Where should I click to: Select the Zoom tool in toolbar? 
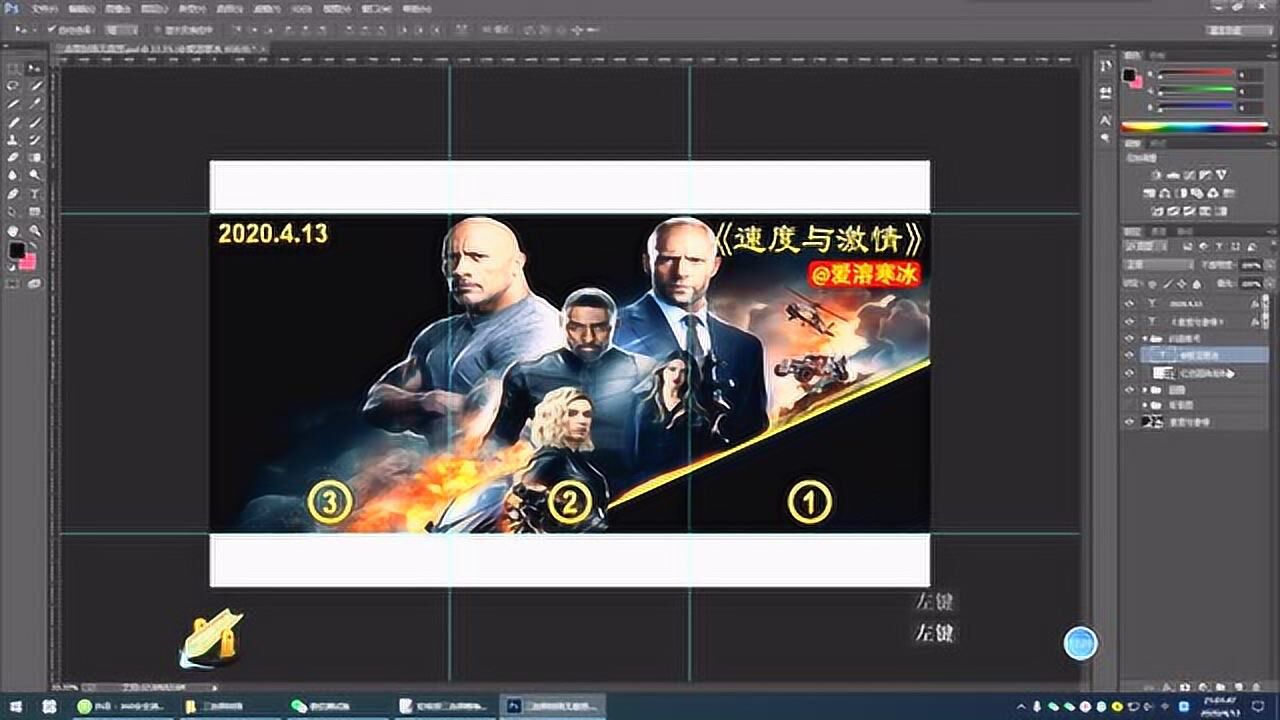tap(35, 230)
